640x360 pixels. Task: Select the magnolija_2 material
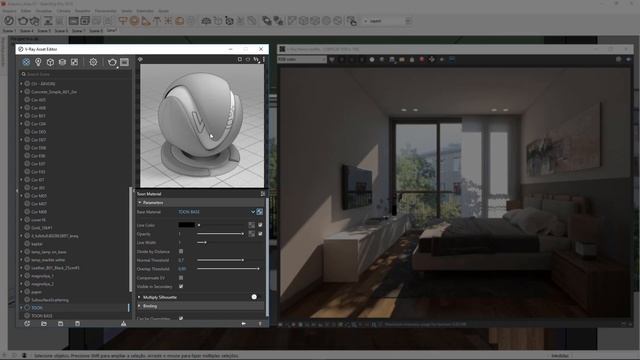tap(42, 284)
